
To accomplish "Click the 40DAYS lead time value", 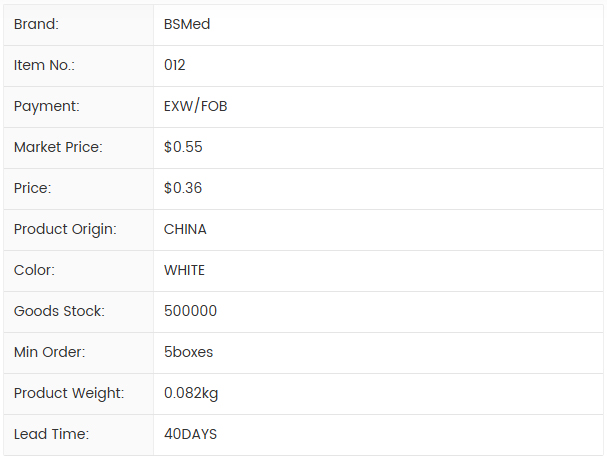I will tap(190, 434).
